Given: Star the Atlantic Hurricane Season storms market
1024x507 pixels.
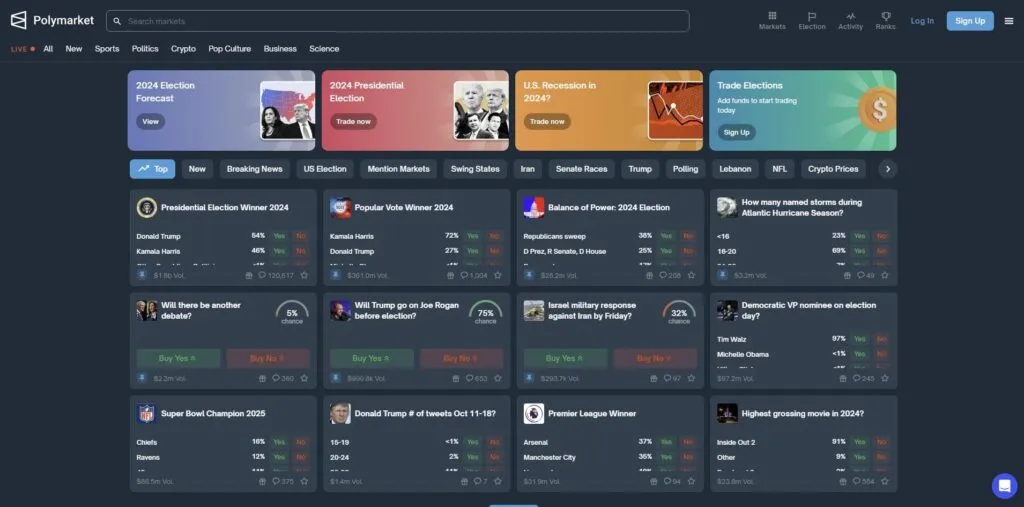Looking at the screenshot, I should coord(885,275).
